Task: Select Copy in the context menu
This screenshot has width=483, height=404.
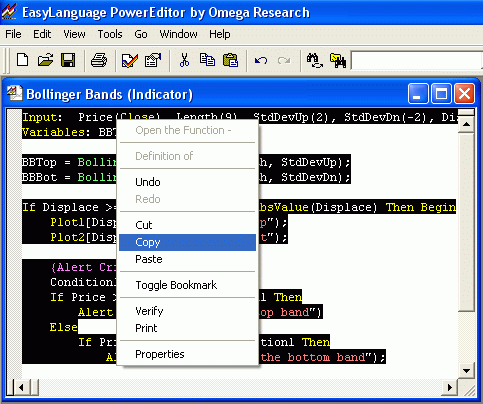Action: click(x=187, y=242)
